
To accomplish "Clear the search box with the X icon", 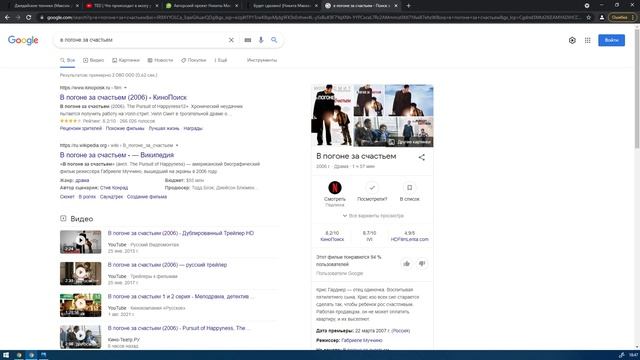I will pyautogui.click(x=231, y=40).
